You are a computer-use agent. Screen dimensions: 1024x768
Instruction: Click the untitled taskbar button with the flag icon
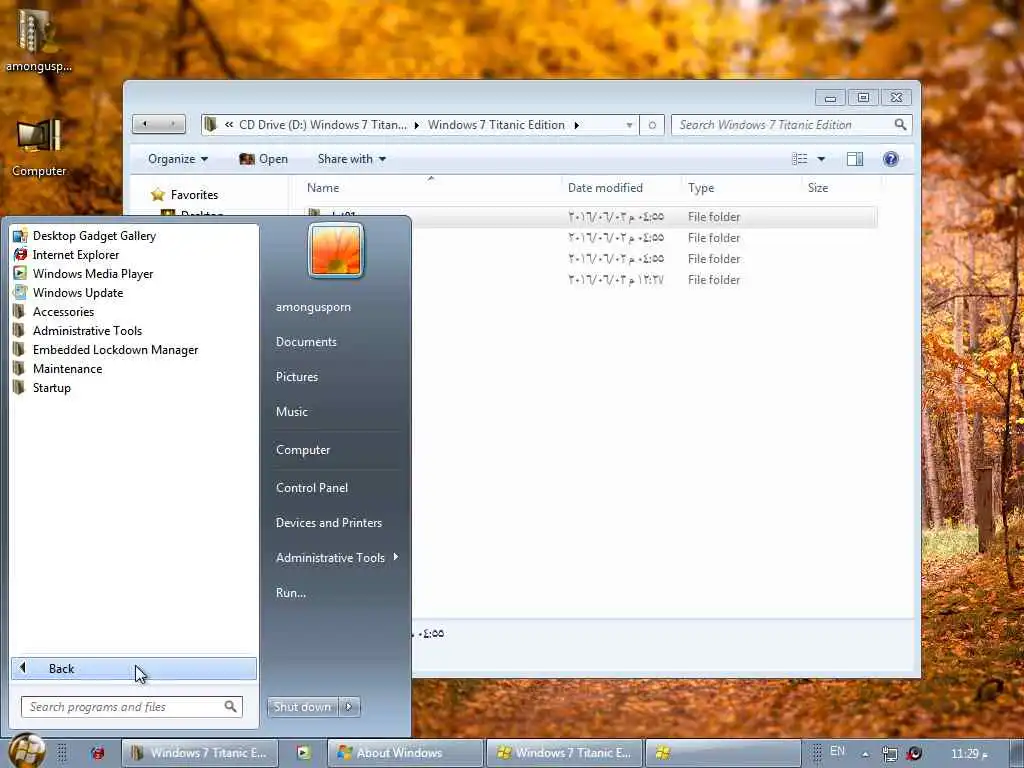[x=723, y=753]
